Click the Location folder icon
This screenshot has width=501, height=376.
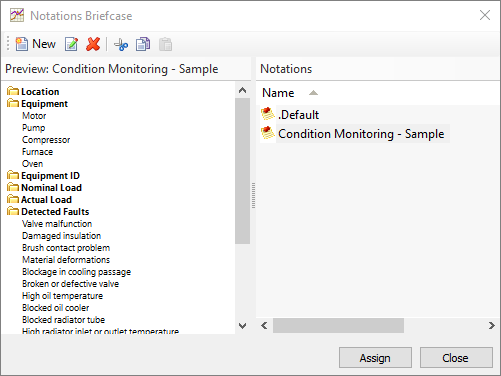(x=13, y=91)
